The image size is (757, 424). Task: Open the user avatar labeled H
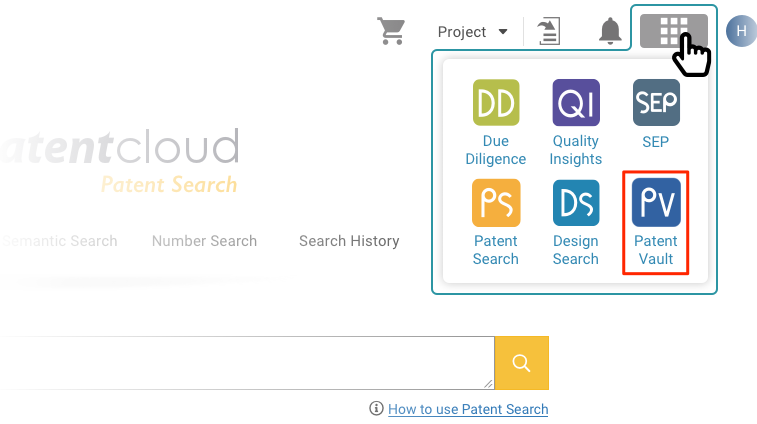(x=742, y=31)
